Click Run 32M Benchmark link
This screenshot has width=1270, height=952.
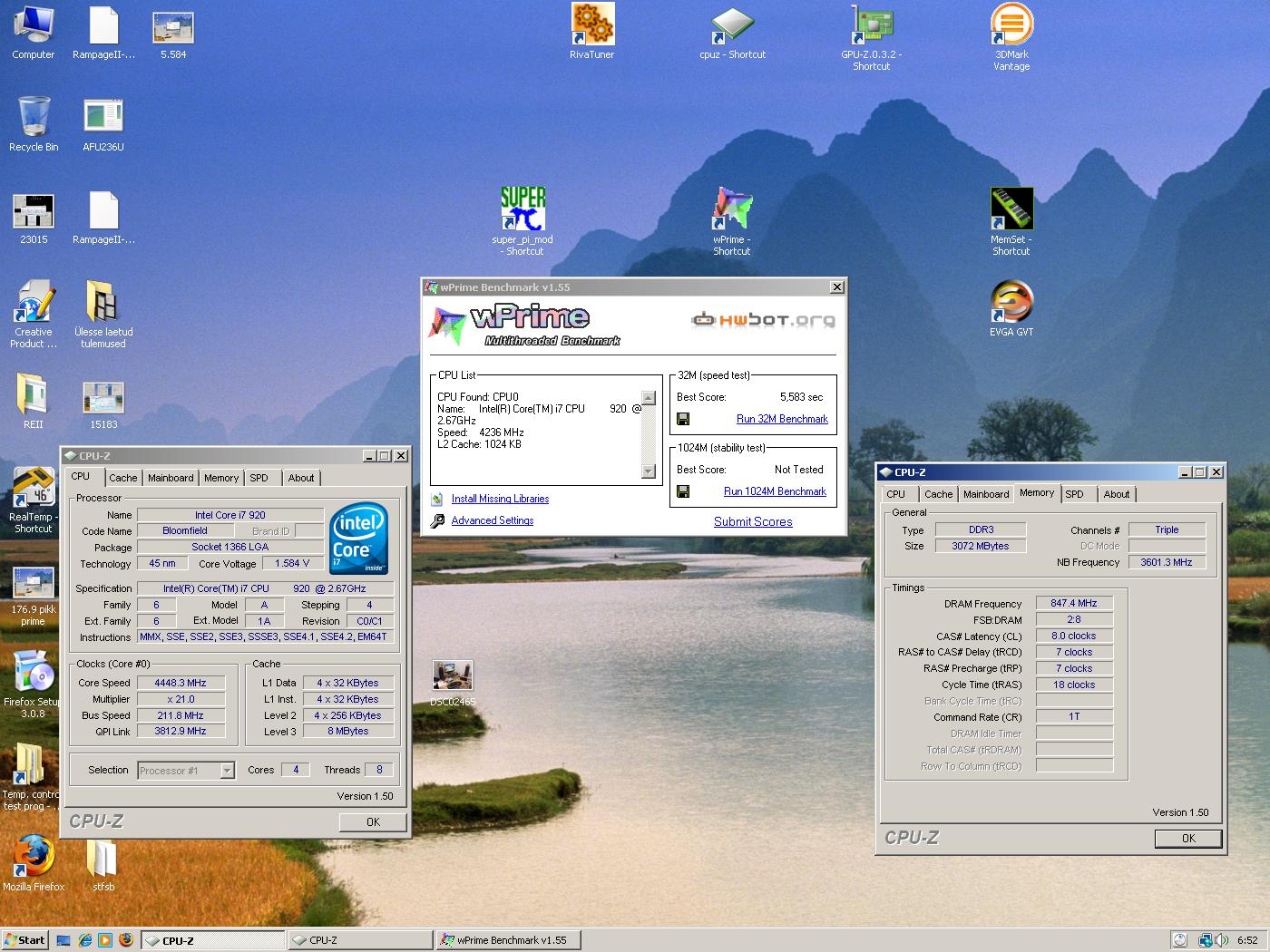point(782,419)
